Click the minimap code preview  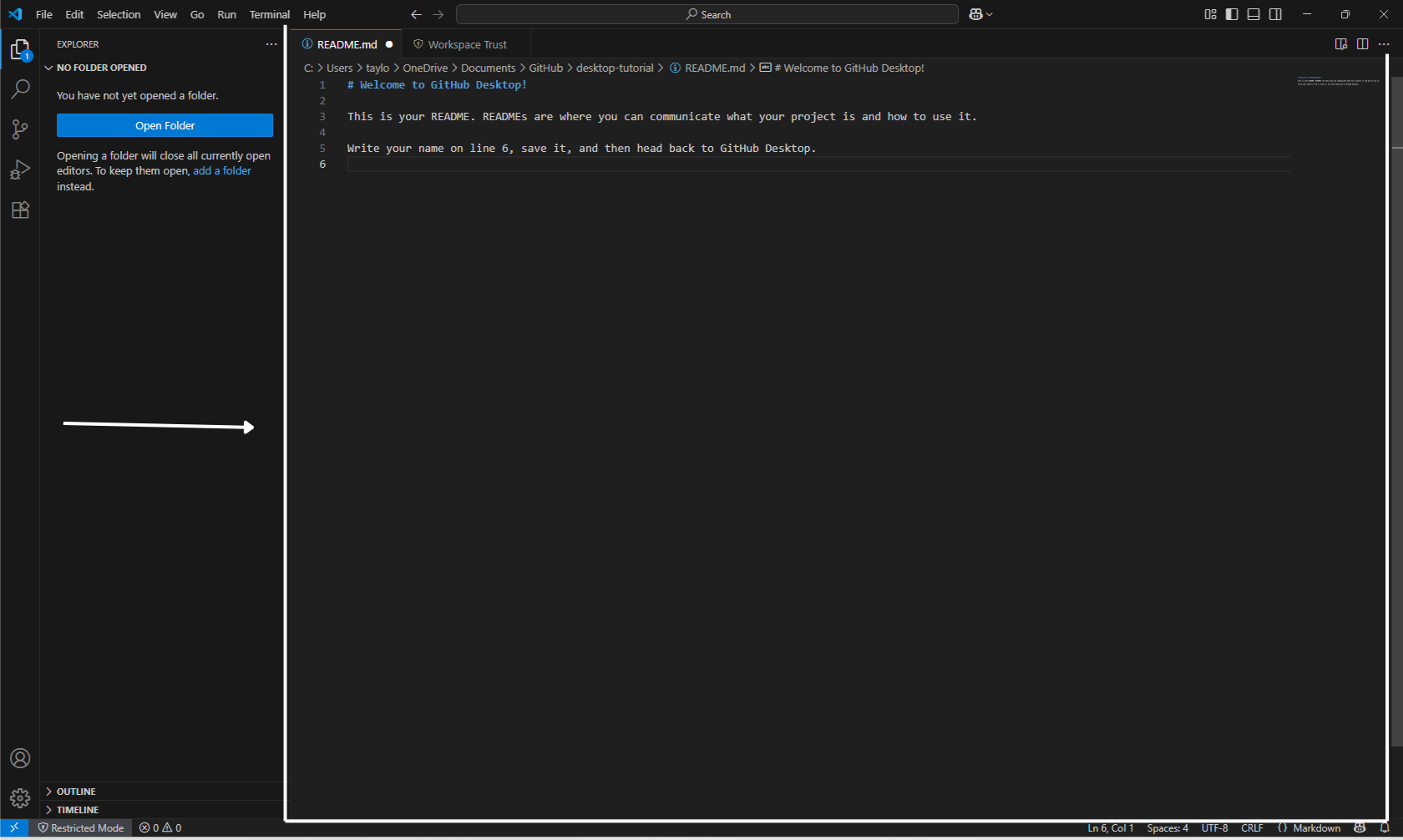tap(1339, 81)
